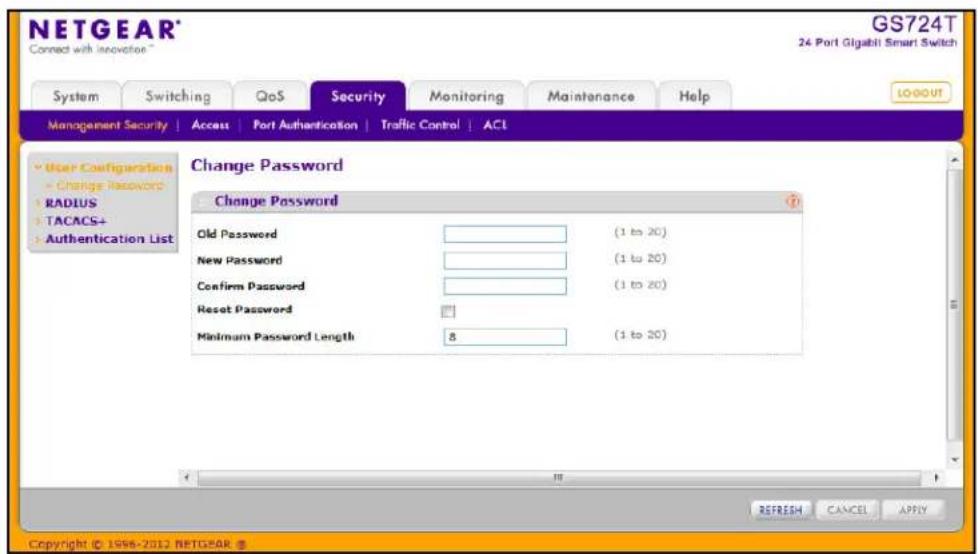Expand the Authentication List entry
The width and height of the screenshot is (978, 554).
pyautogui.click(x=109, y=238)
